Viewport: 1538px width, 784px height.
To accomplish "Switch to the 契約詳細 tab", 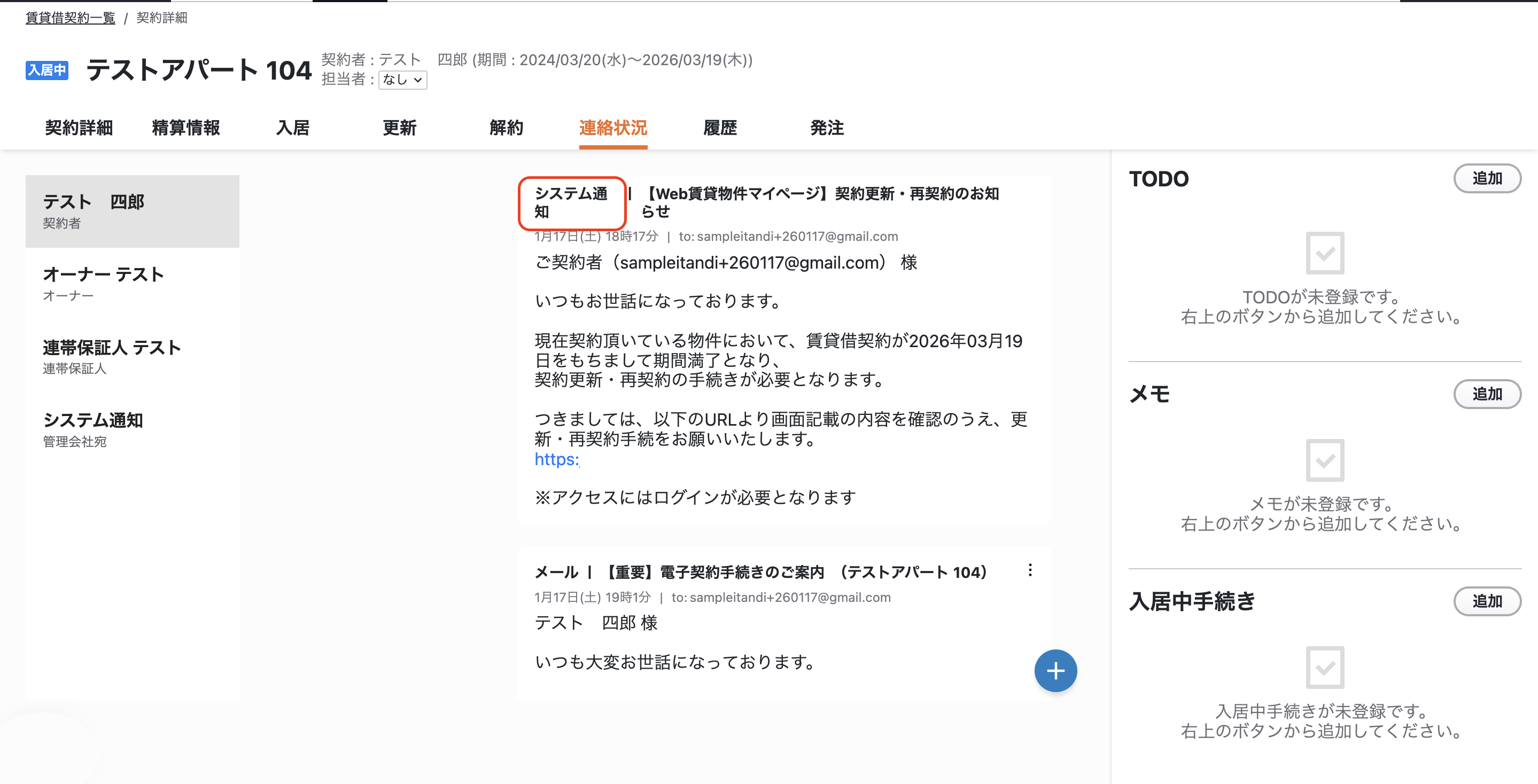I will 79,128.
